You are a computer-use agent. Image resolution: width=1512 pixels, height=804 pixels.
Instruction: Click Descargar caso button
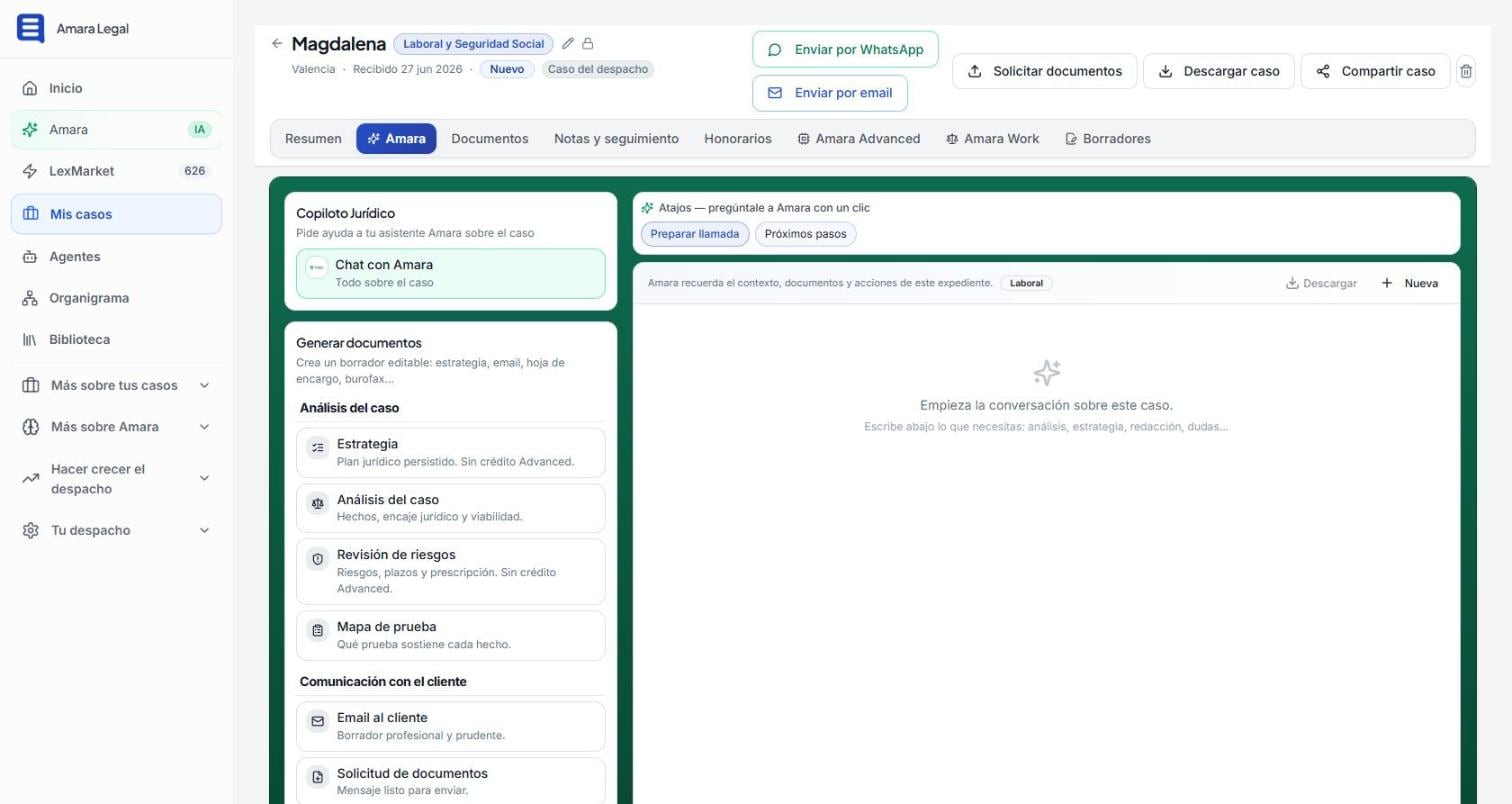1219,71
